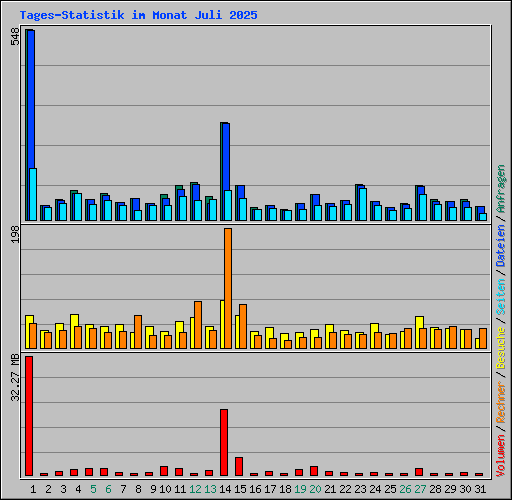Click the red Volumen bar for day 14
Viewport: 512px width, 500px height.
224,442
